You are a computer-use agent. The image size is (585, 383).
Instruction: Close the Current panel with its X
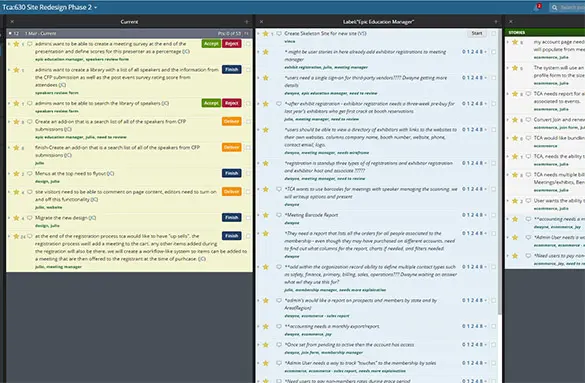pyautogui.click(x=12, y=22)
